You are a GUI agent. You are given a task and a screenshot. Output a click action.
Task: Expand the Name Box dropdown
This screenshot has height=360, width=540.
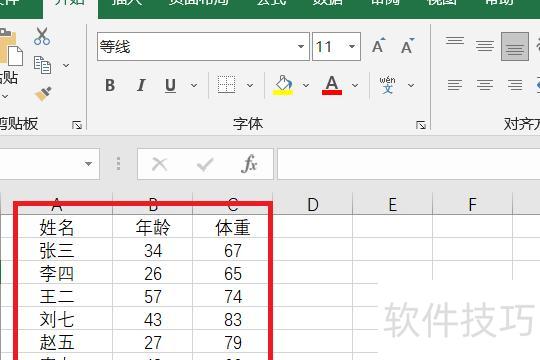(89, 164)
